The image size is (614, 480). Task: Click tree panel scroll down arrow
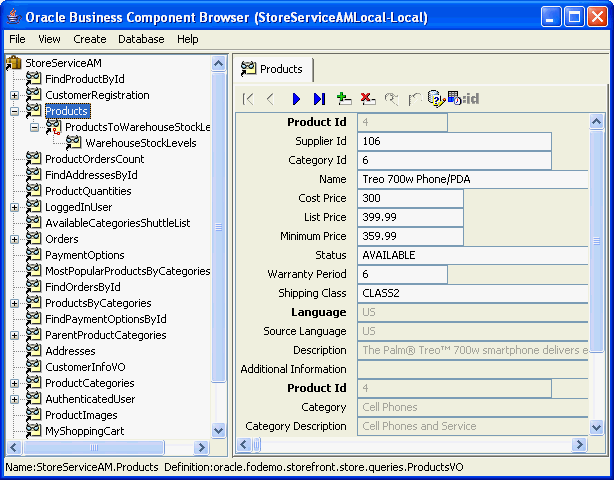click(219, 431)
